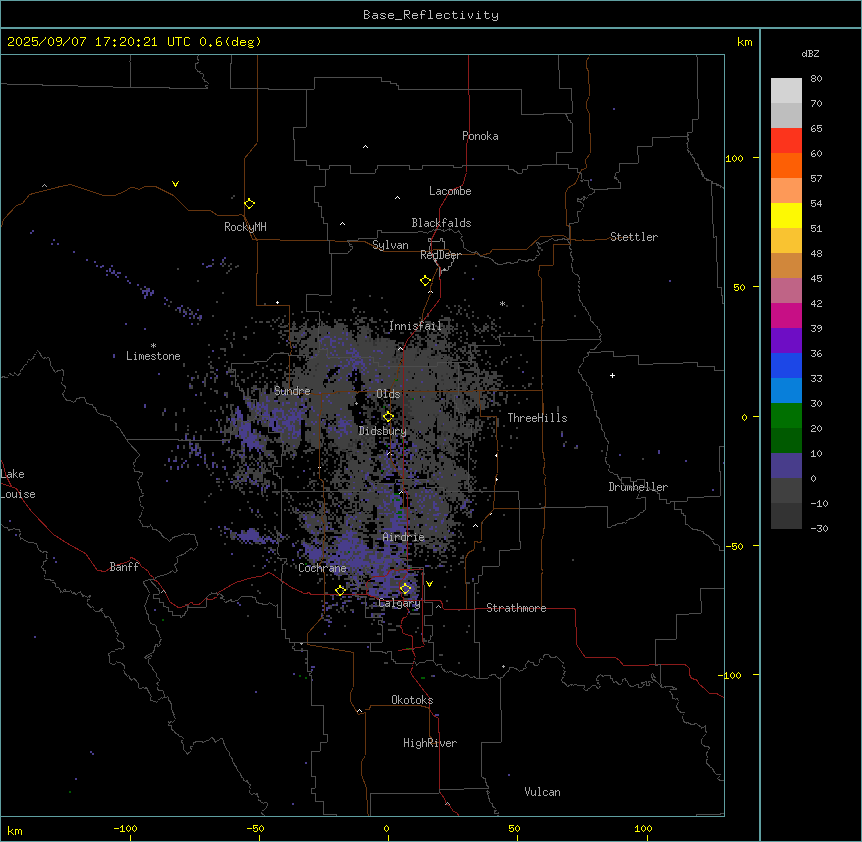Click the RedDeer city label

[x=440, y=255]
